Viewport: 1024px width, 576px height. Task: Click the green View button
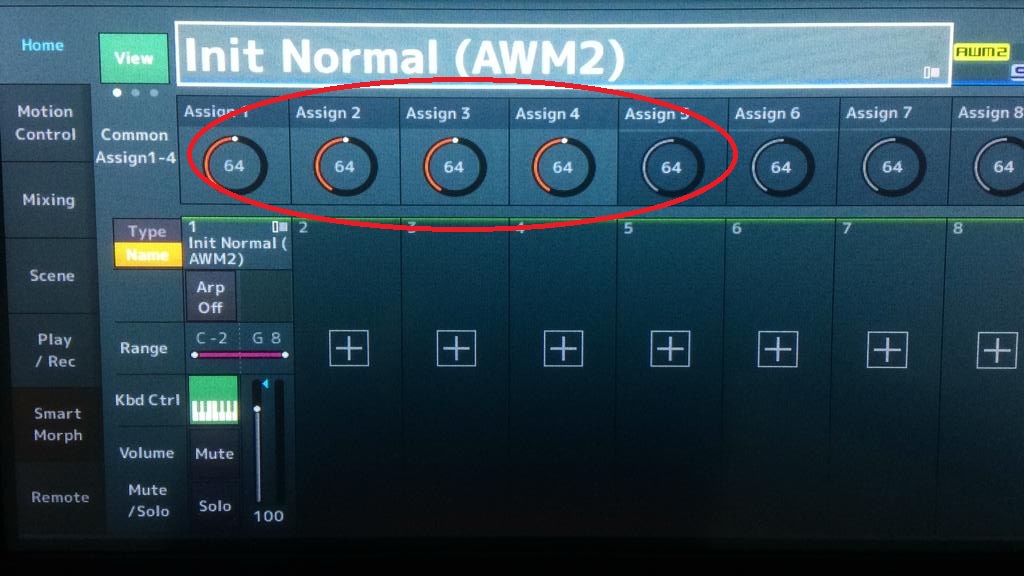134,58
